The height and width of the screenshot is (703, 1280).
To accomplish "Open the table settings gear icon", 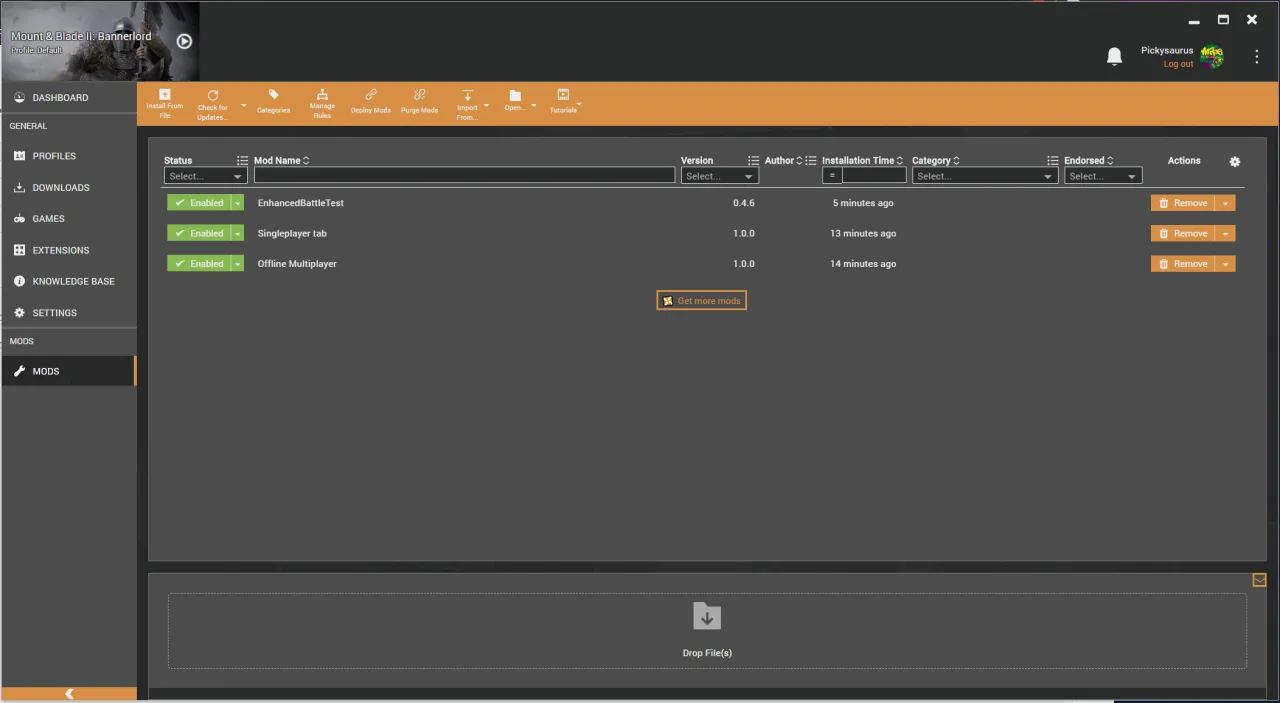I will point(1234,161).
